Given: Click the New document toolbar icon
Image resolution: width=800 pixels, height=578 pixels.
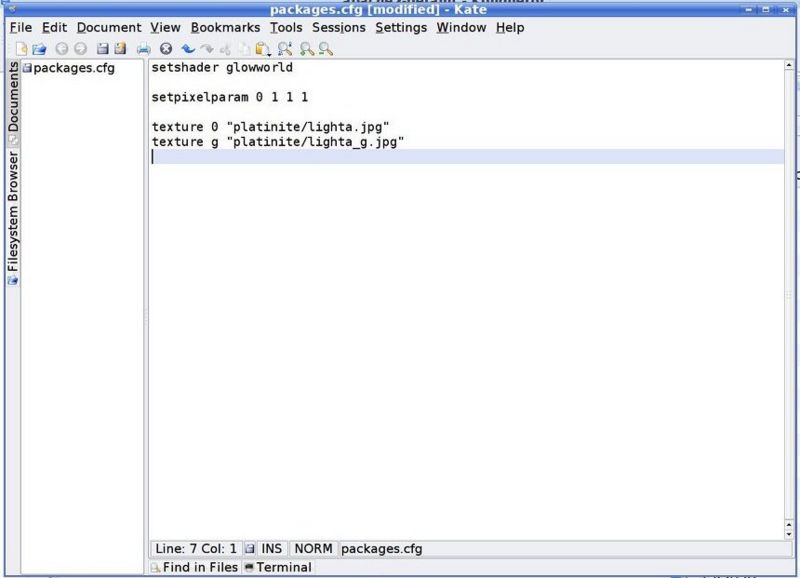Looking at the screenshot, I should pos(22,48).
